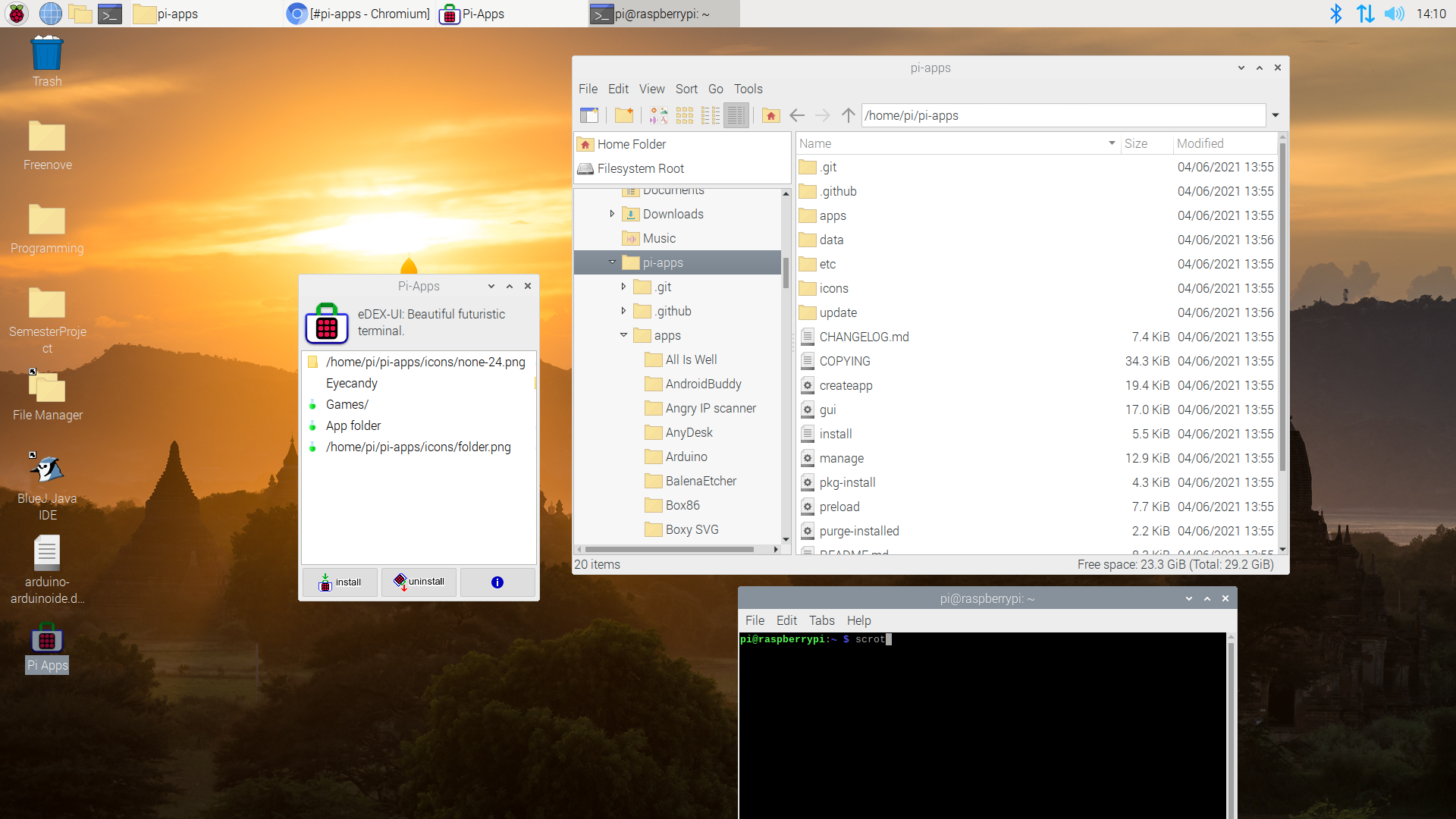Expand the Downloads folder in tree
1456x819 pixels.
pos(612,214)
